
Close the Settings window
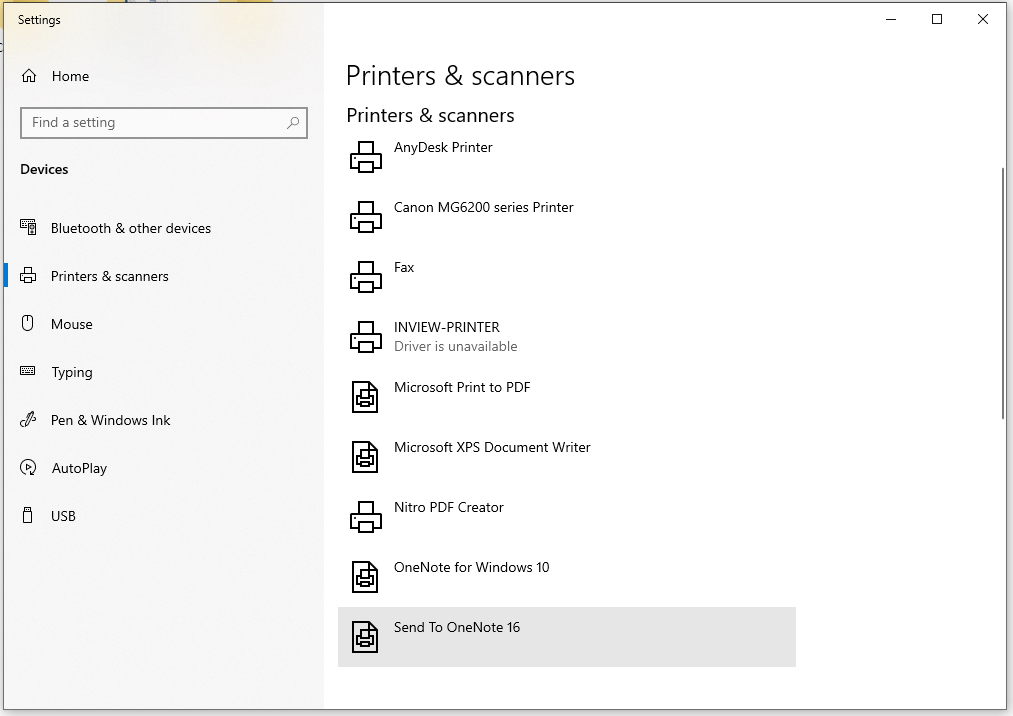click(983, 19)
